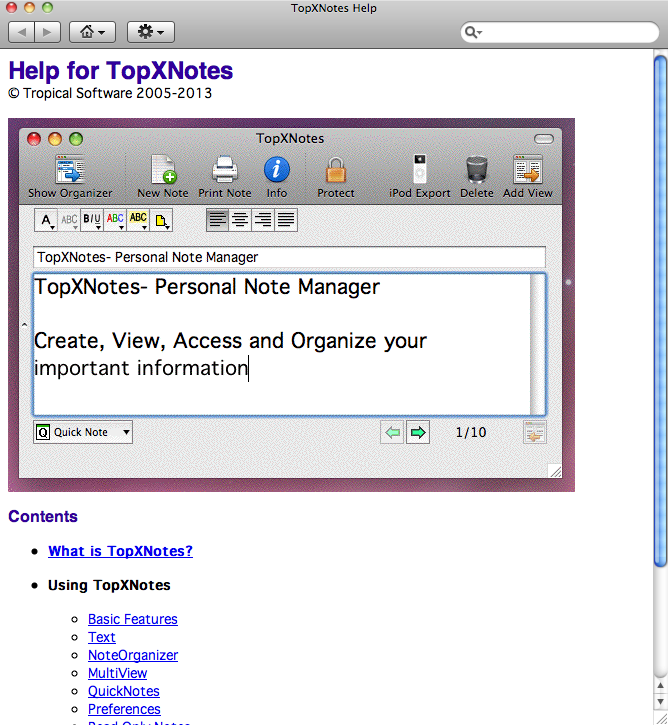Click the next note green arrow
The image size is (668, 725).
pos(418,432)
